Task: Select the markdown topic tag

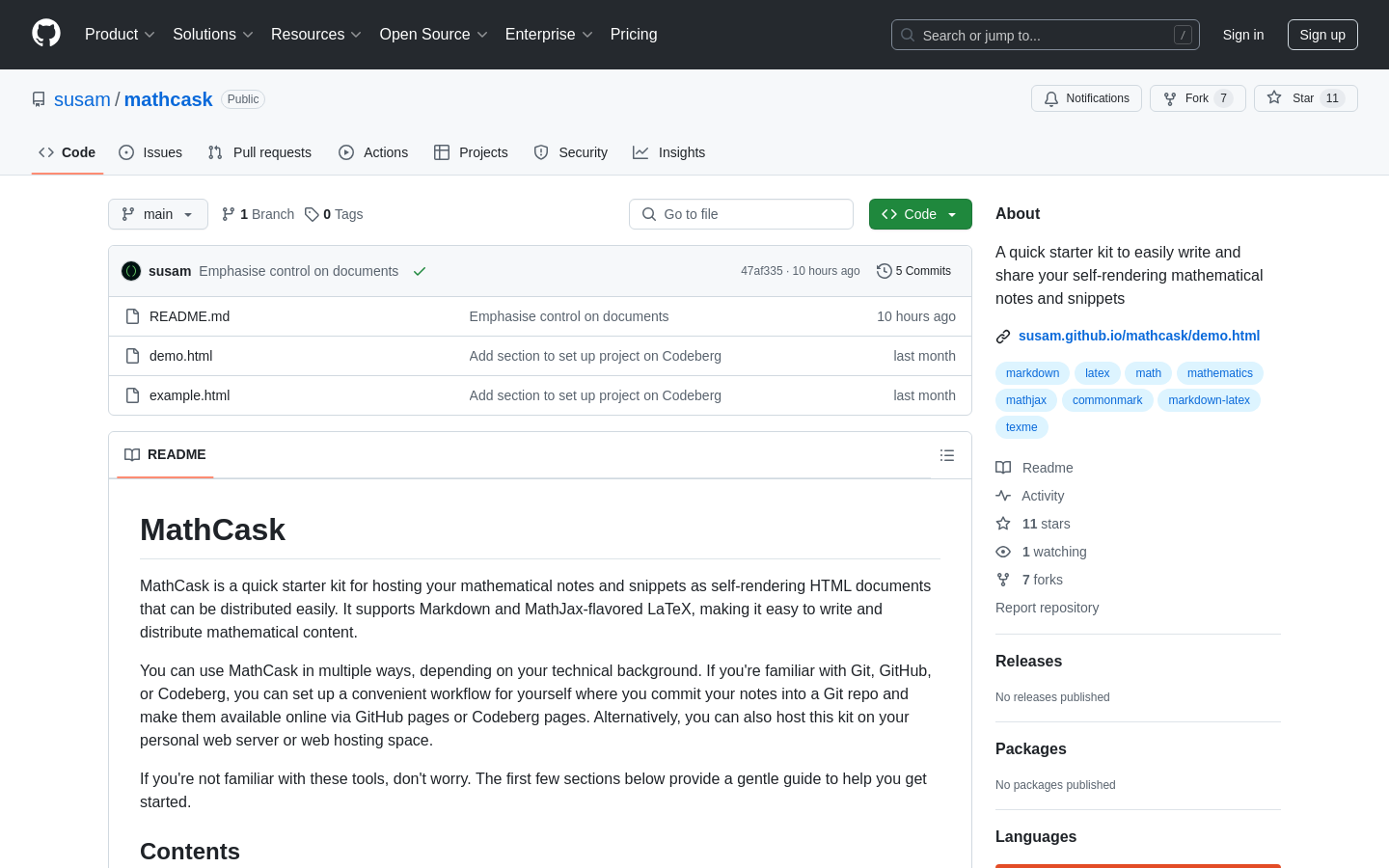Action: [1032, 373]
